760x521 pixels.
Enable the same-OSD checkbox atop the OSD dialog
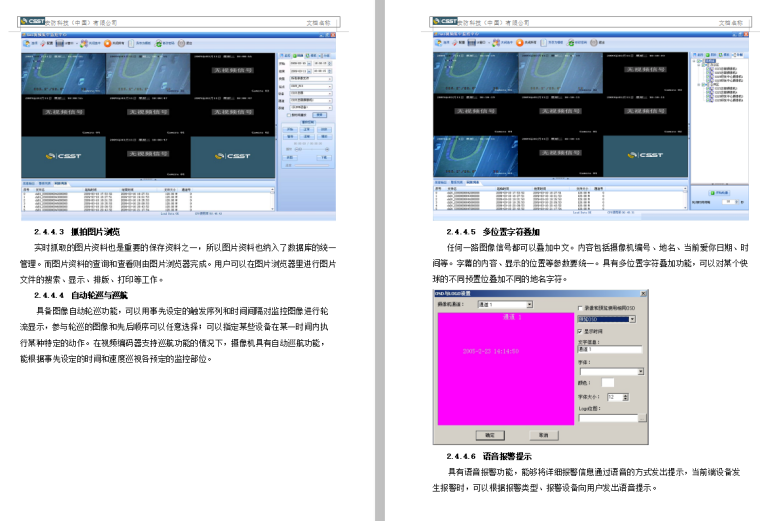coord(581,308)
